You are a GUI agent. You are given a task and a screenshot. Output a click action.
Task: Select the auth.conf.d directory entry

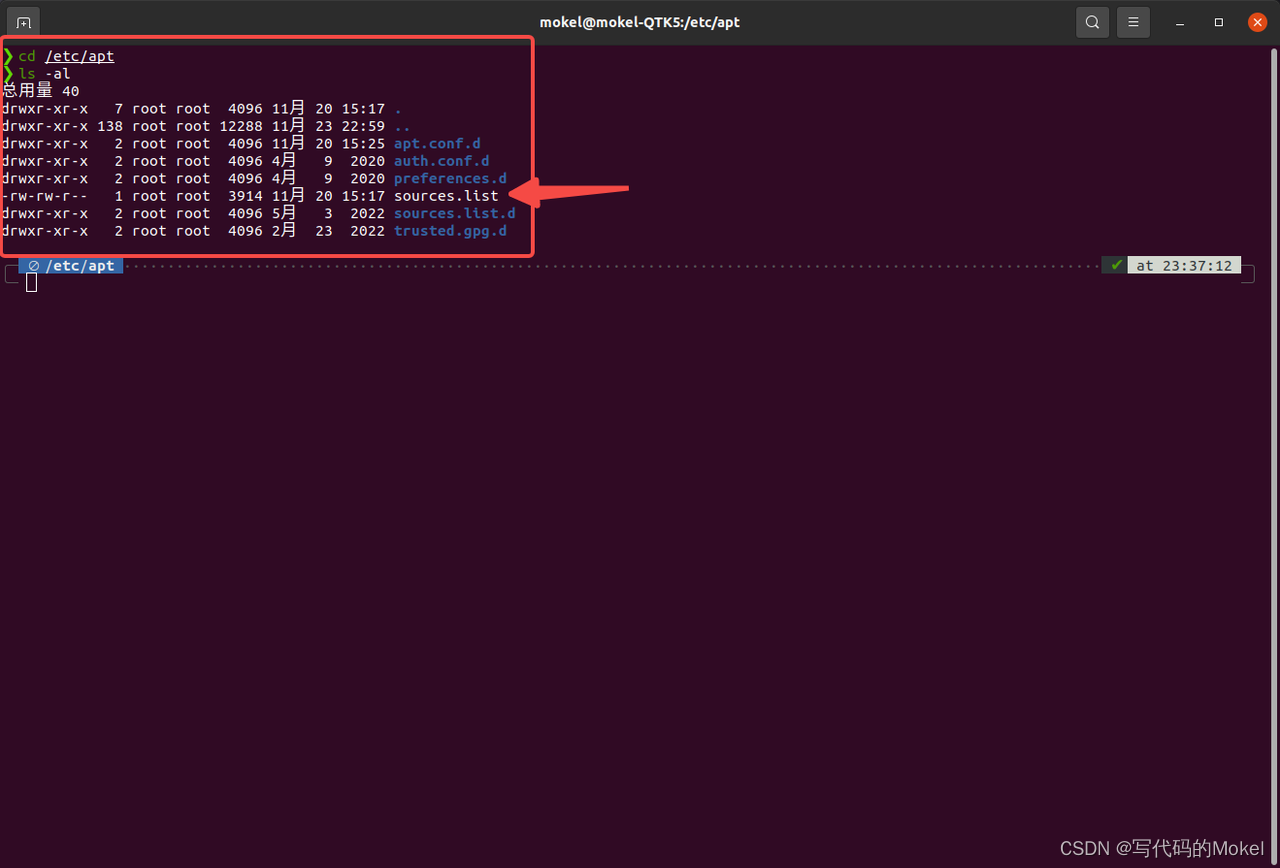point(440,160)
